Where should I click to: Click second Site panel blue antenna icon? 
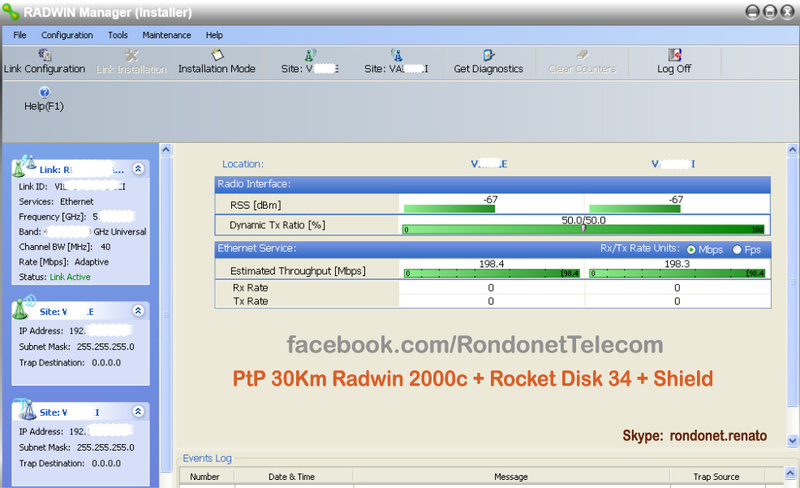pyautogui.click(x=24, y=408)
